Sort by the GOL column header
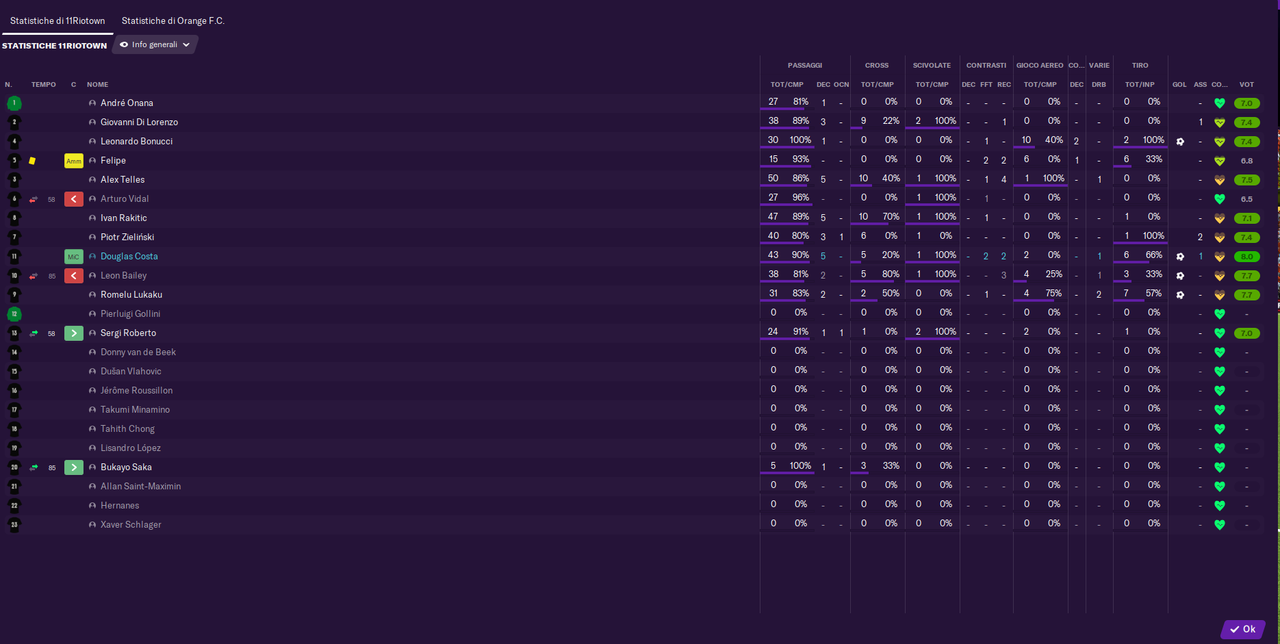 (x=1179, y=85)
